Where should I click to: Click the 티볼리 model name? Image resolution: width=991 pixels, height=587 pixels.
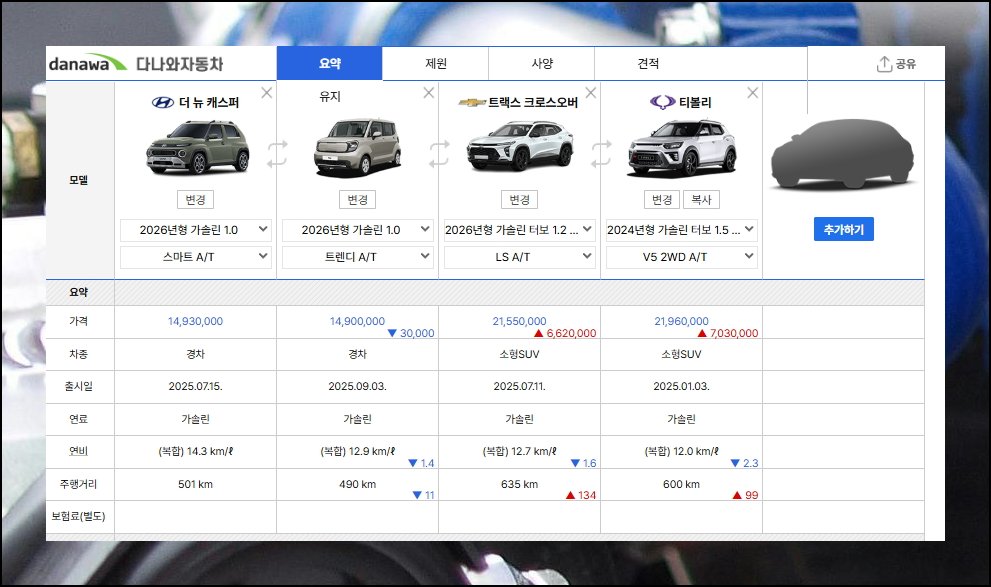pyautogui.click(x=695, y=102)
